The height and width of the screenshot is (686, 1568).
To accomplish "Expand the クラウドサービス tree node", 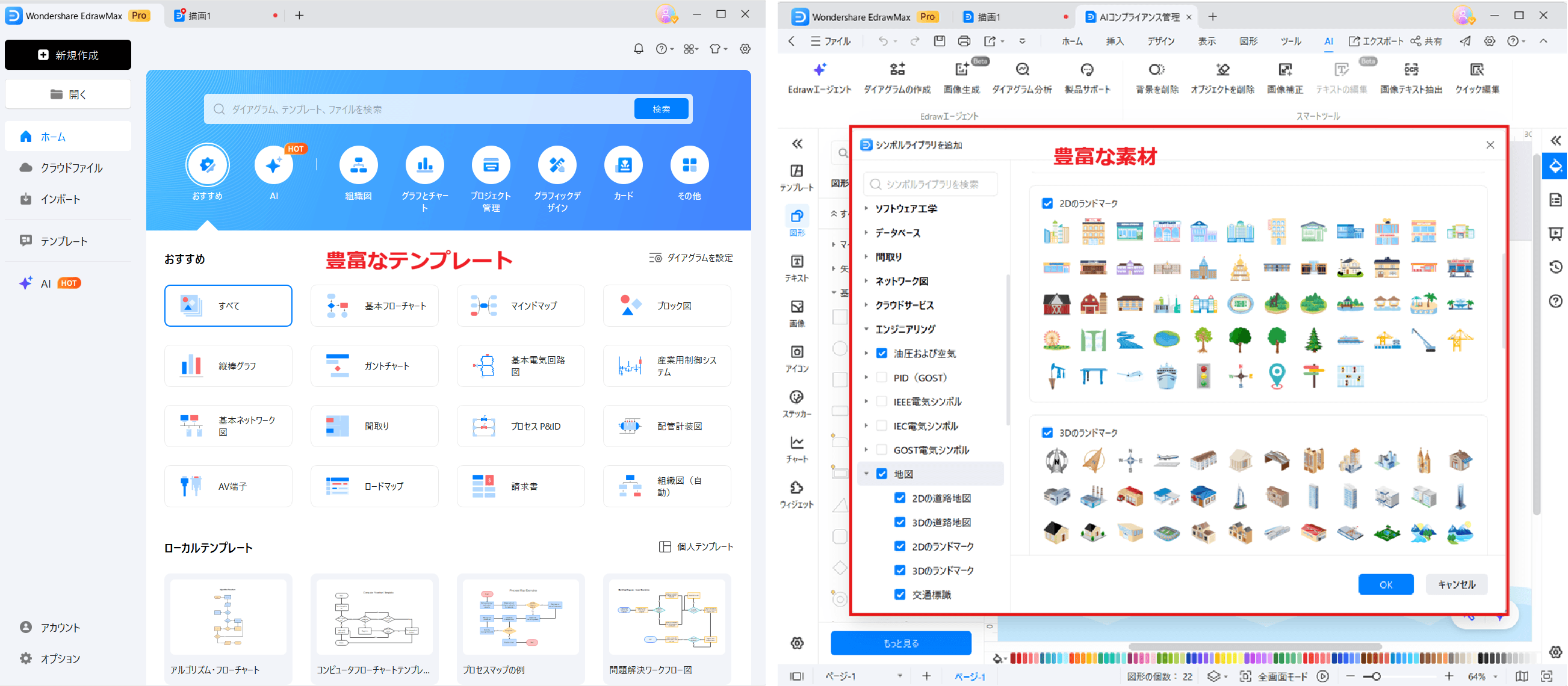I will tap(866, 305).
